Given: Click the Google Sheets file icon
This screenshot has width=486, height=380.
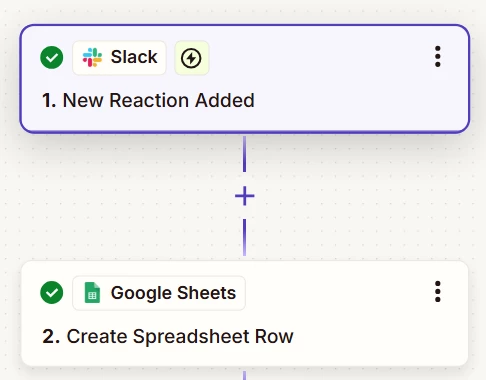Looking at the screenshot, I should [x=92, y=293].
